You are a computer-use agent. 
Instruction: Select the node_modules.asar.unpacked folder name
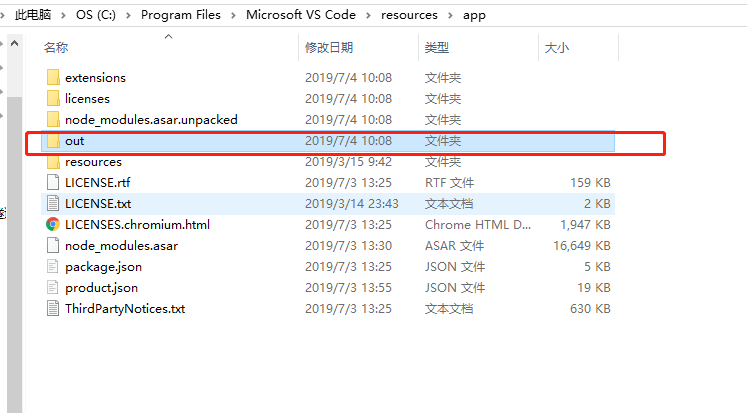pos(151,120)
